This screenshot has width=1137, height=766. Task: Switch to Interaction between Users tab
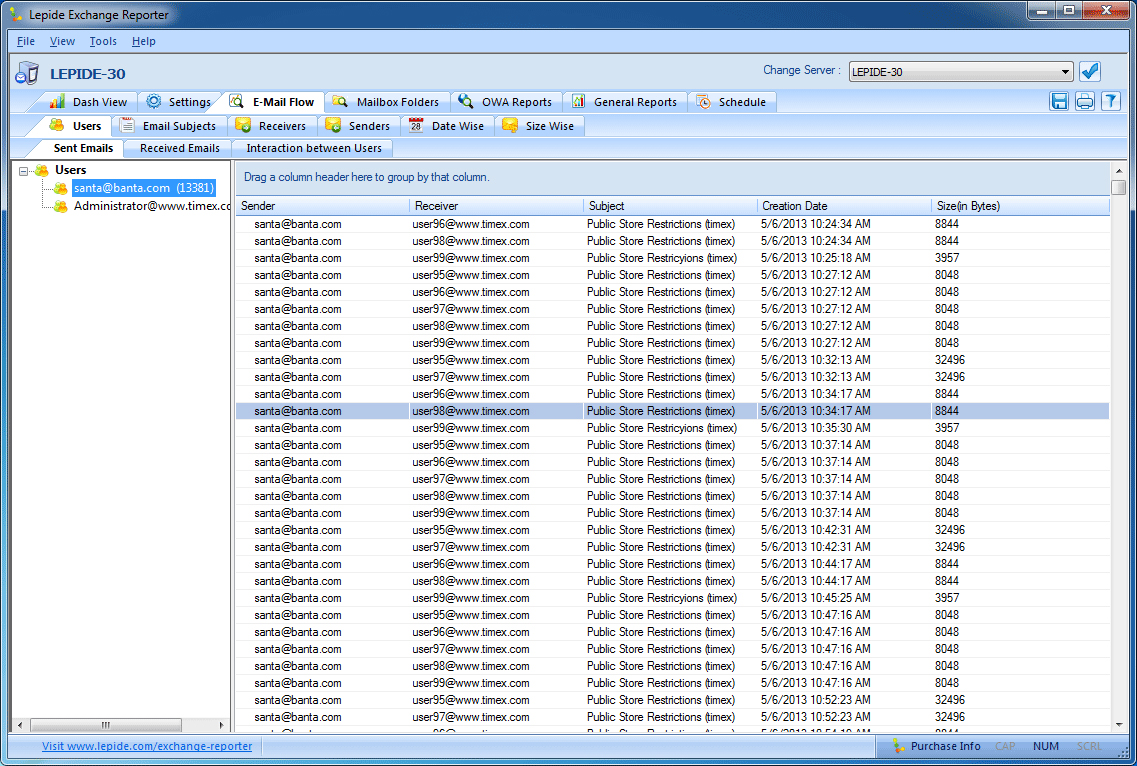coord(313,148)
